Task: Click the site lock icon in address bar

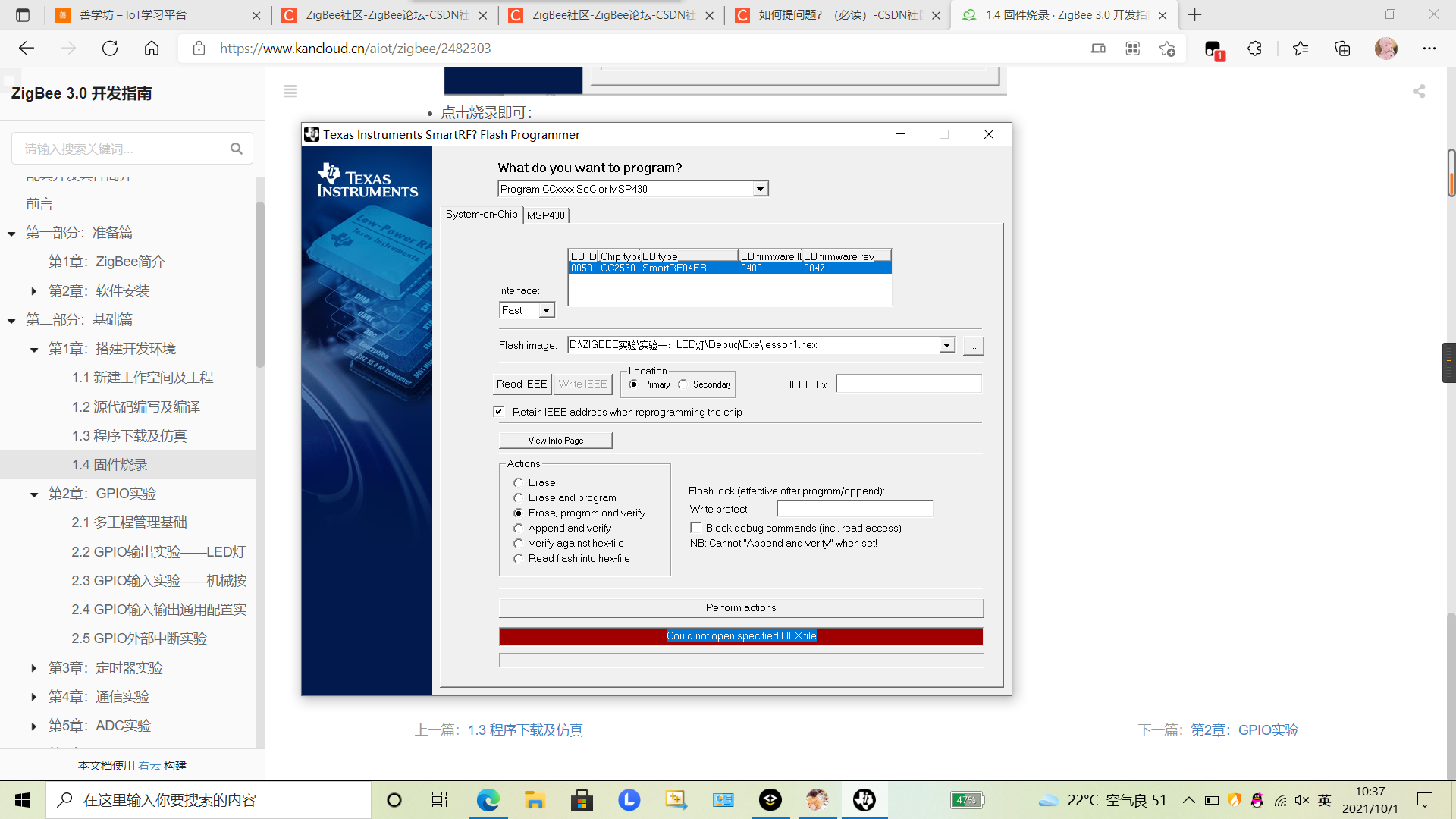Action: pos(199,49)
